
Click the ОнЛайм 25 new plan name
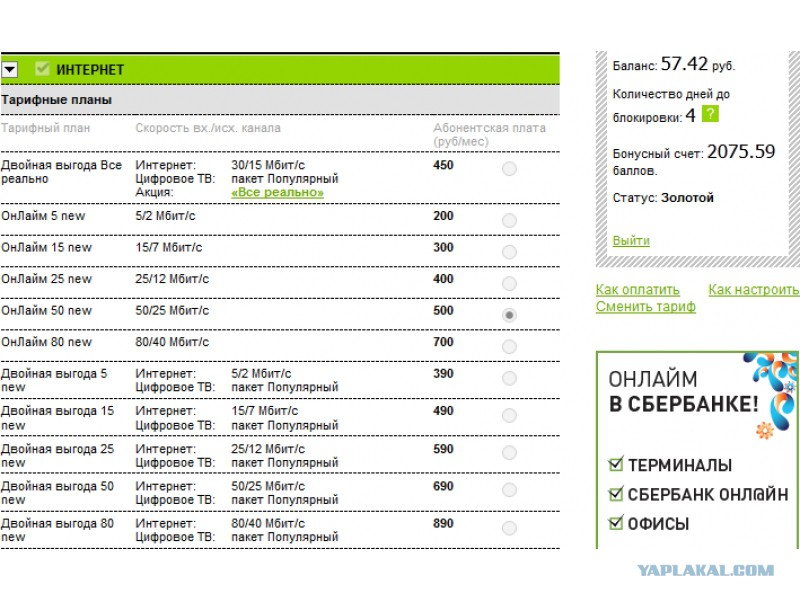click(46, 279)
